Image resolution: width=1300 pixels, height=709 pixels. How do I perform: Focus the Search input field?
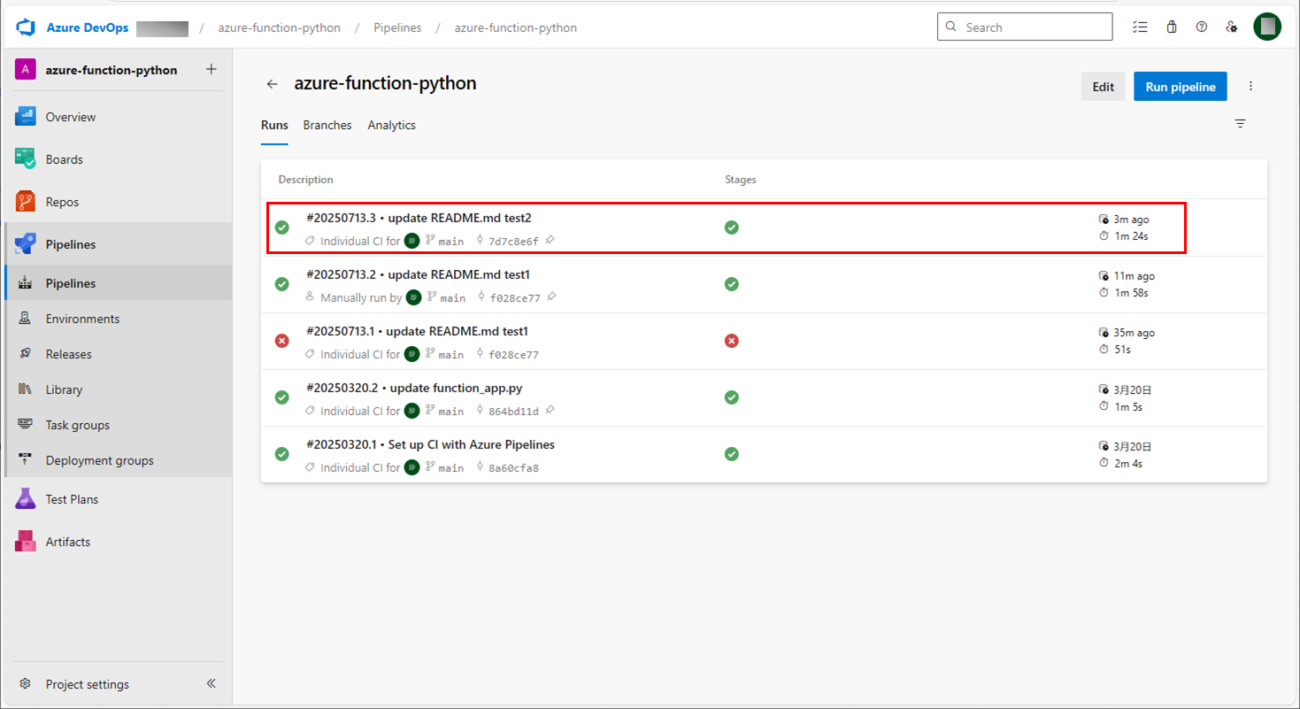click(1025, 27)
